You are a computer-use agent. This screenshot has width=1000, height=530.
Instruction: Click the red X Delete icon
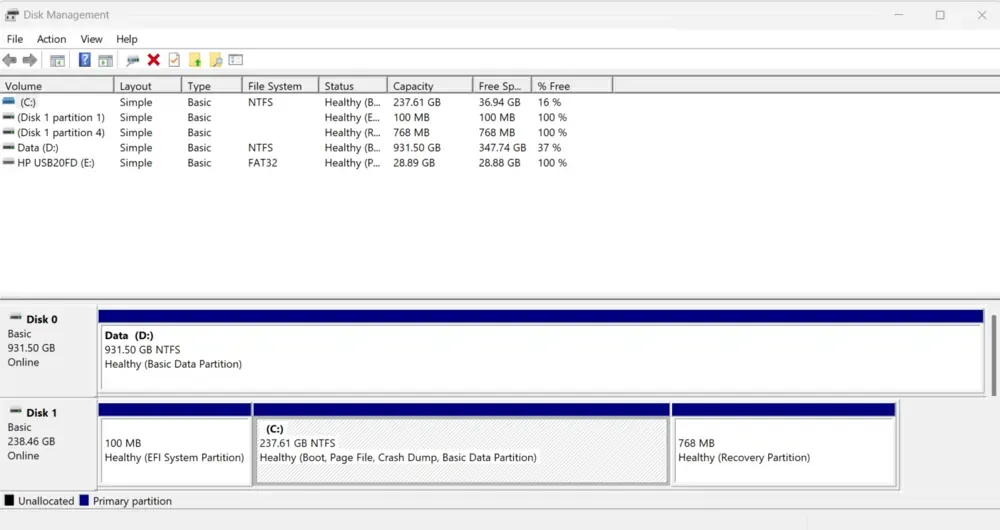[153, 60]
